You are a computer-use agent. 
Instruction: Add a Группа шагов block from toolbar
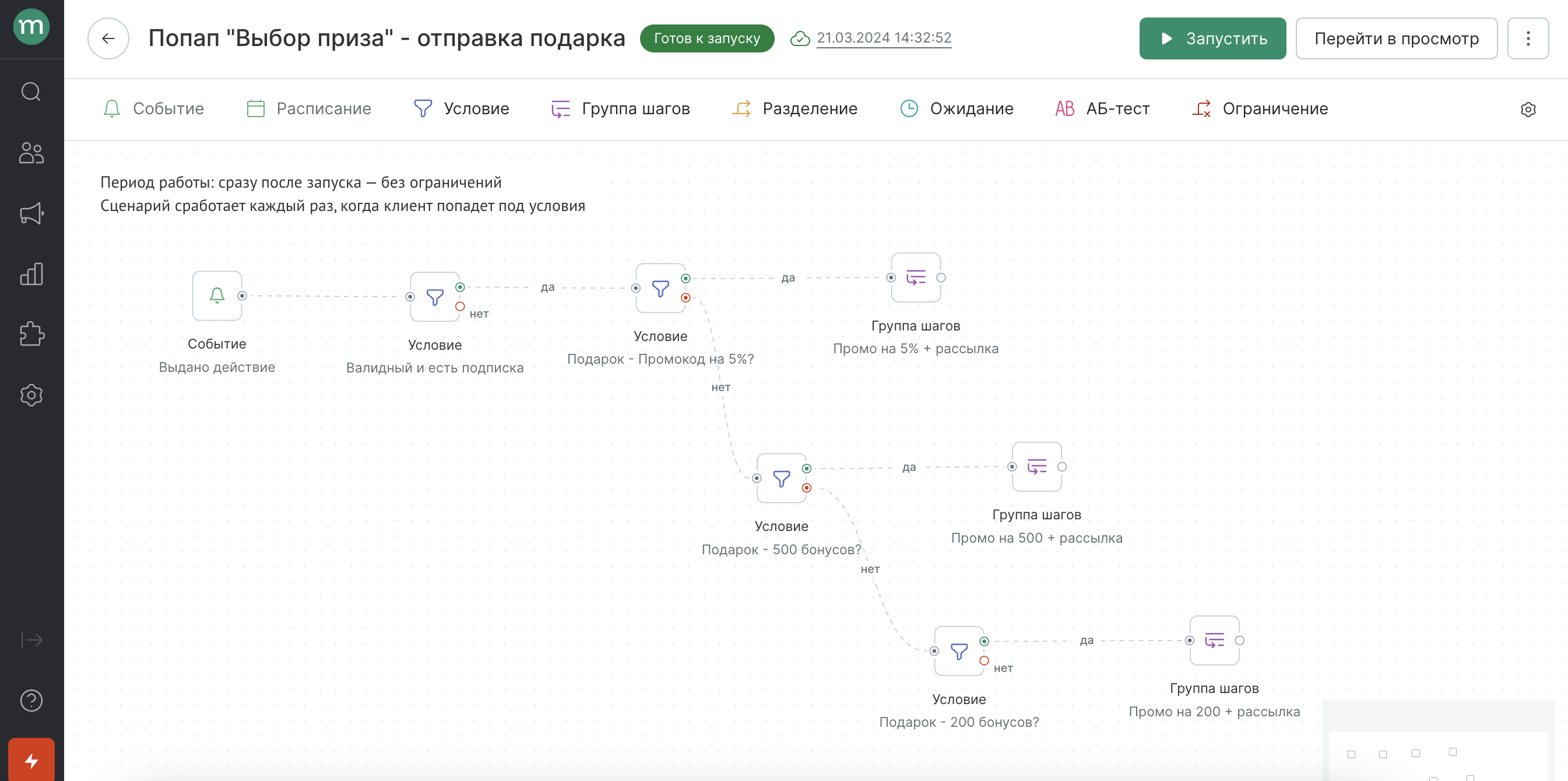coord(620,108)
